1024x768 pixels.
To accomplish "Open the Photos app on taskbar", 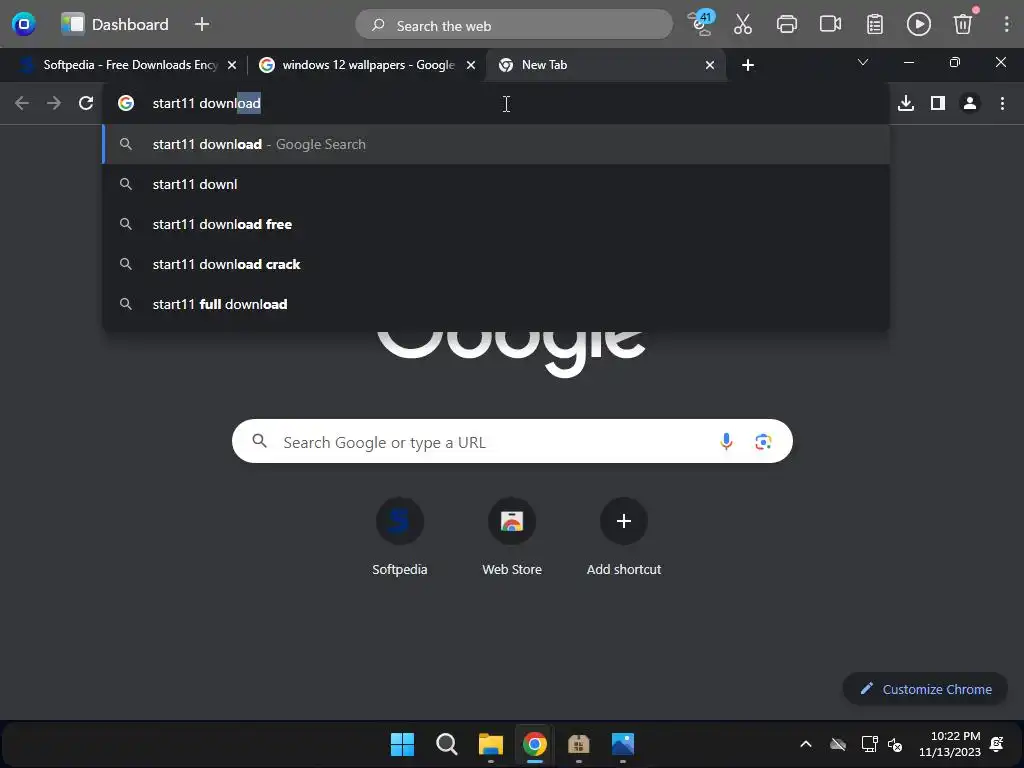I will pos(623,744).
